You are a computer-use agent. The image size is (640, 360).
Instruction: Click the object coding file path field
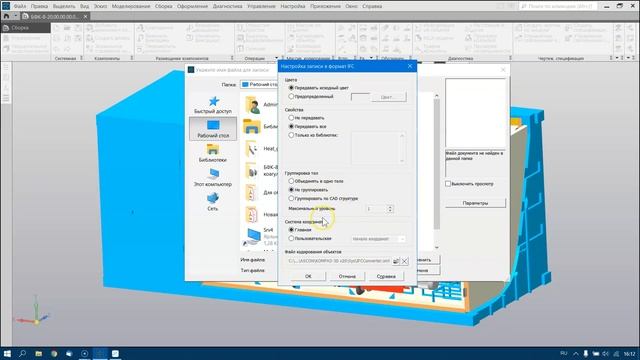338,261
